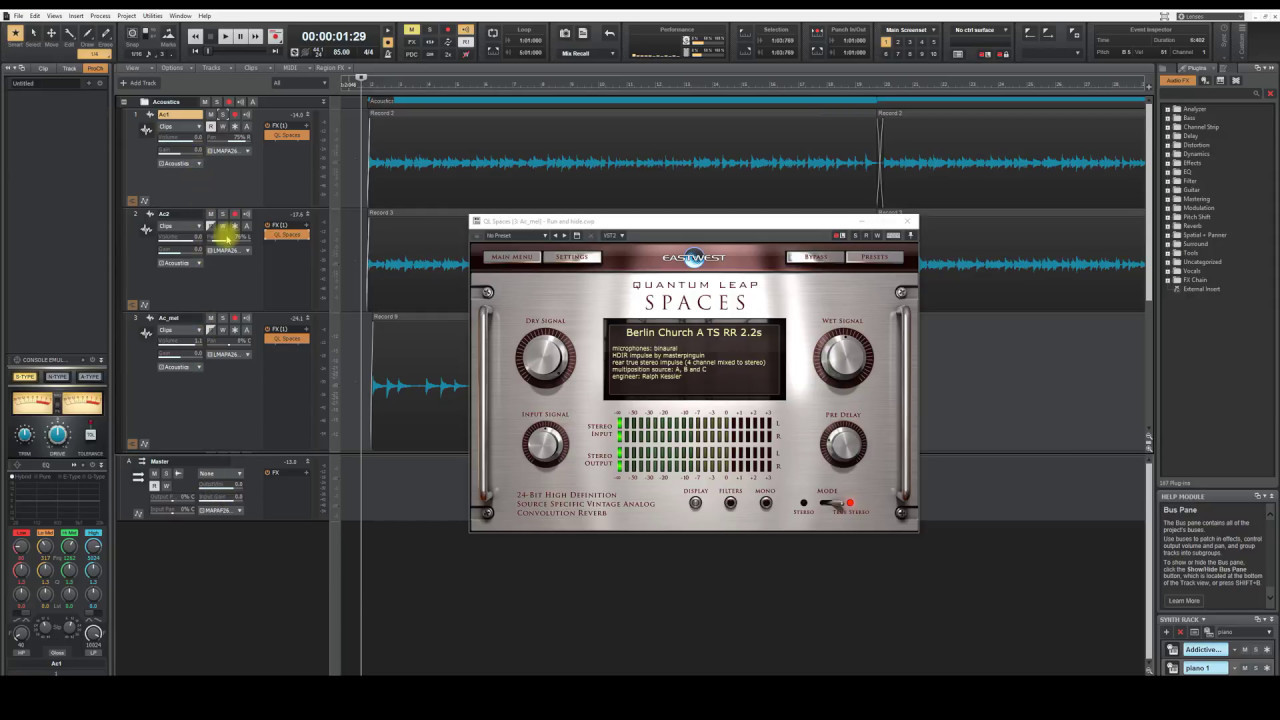Choose the Erase tool

[x=105, y=35]
